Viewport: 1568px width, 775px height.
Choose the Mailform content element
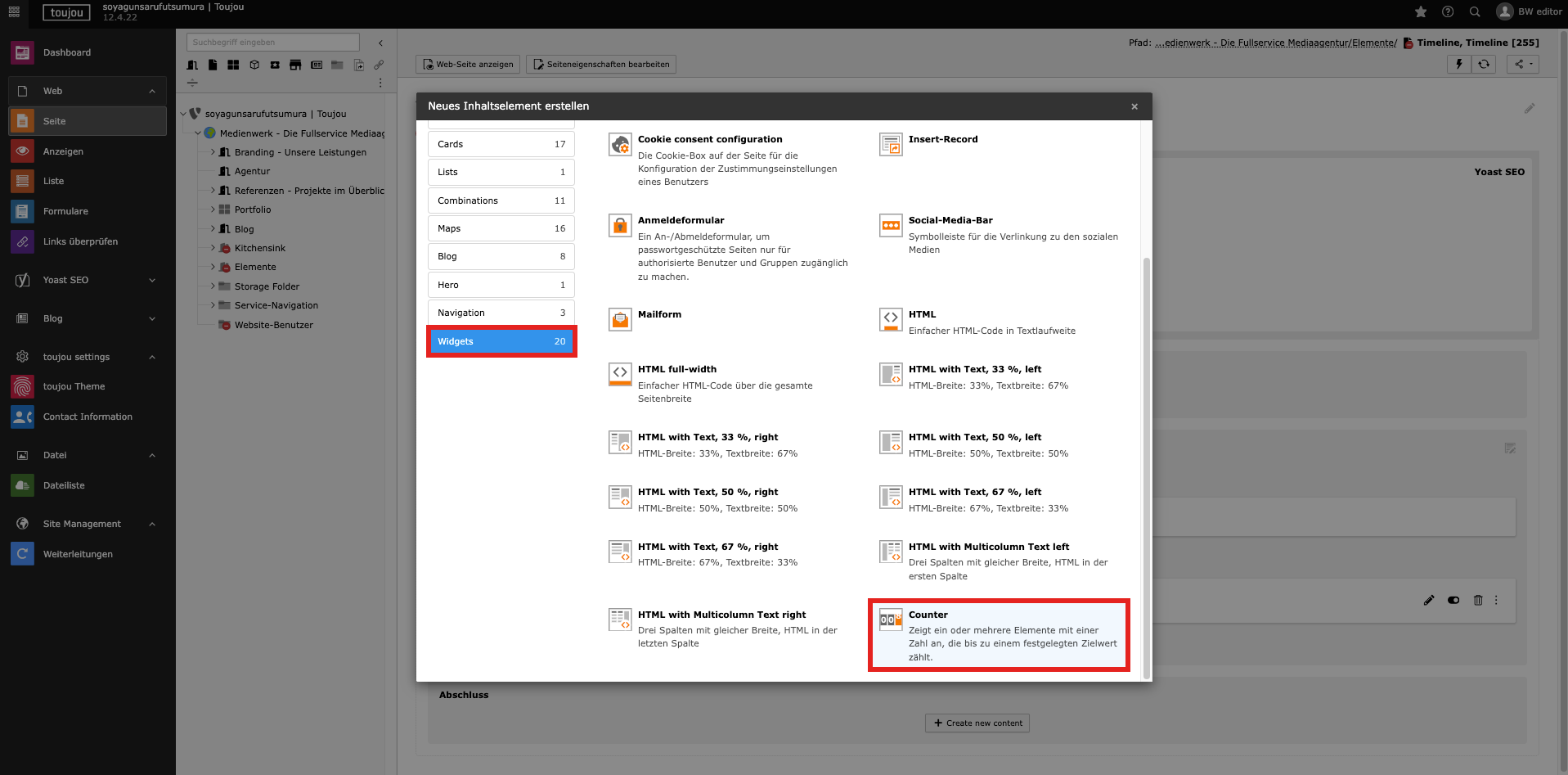coord(659,315)
